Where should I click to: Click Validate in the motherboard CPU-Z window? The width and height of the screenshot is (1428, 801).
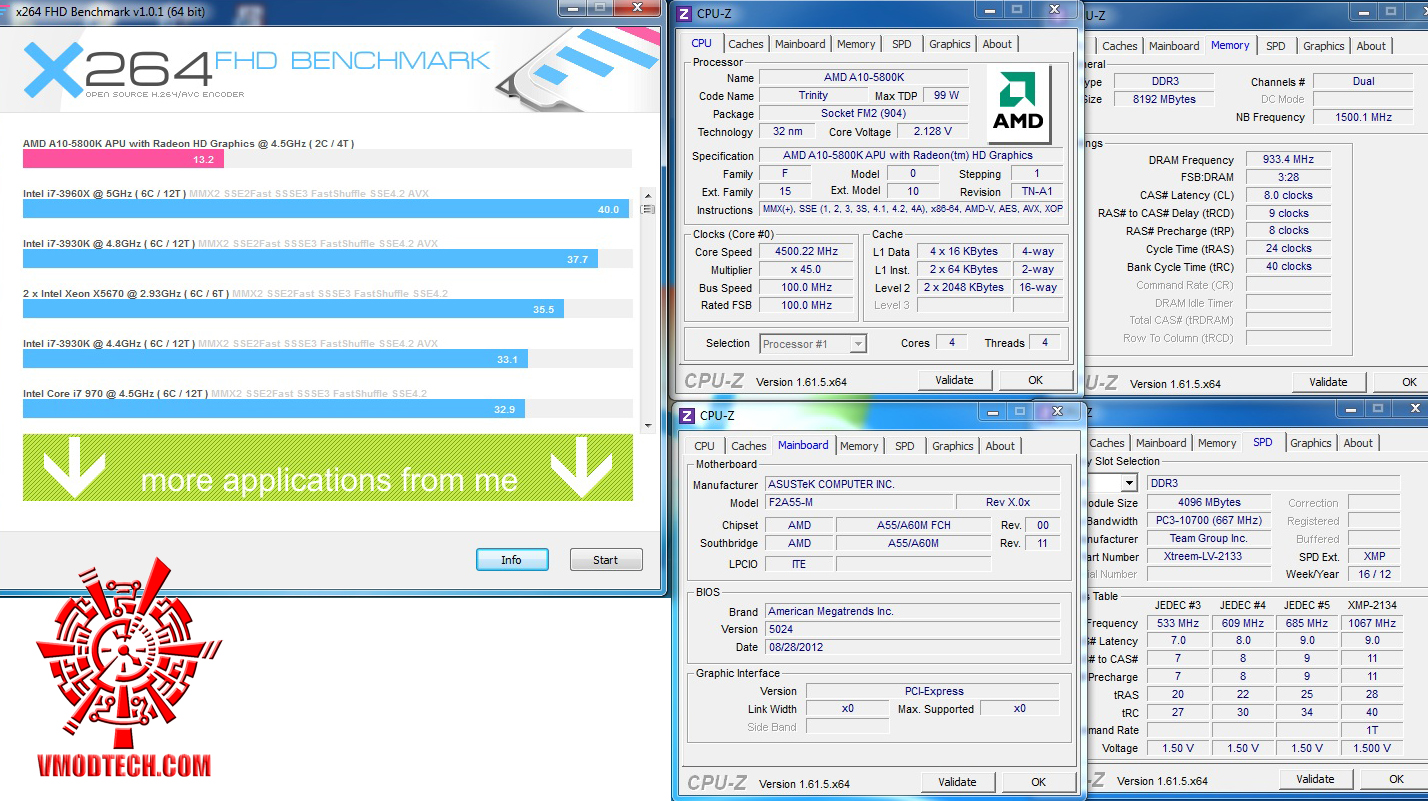[x=957, y=782]
